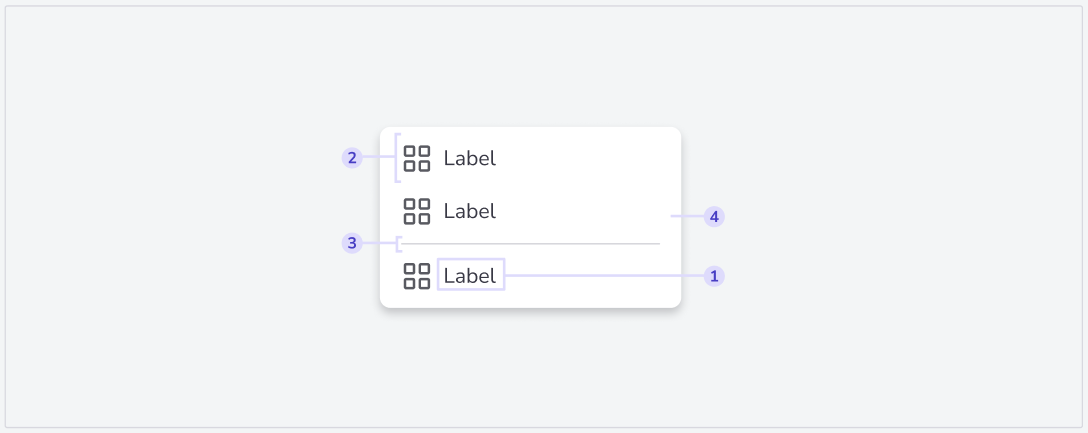Click annotation badge number 3
Image resolution: width=1088 pixels, height=433 pixels.
[352, 243]
